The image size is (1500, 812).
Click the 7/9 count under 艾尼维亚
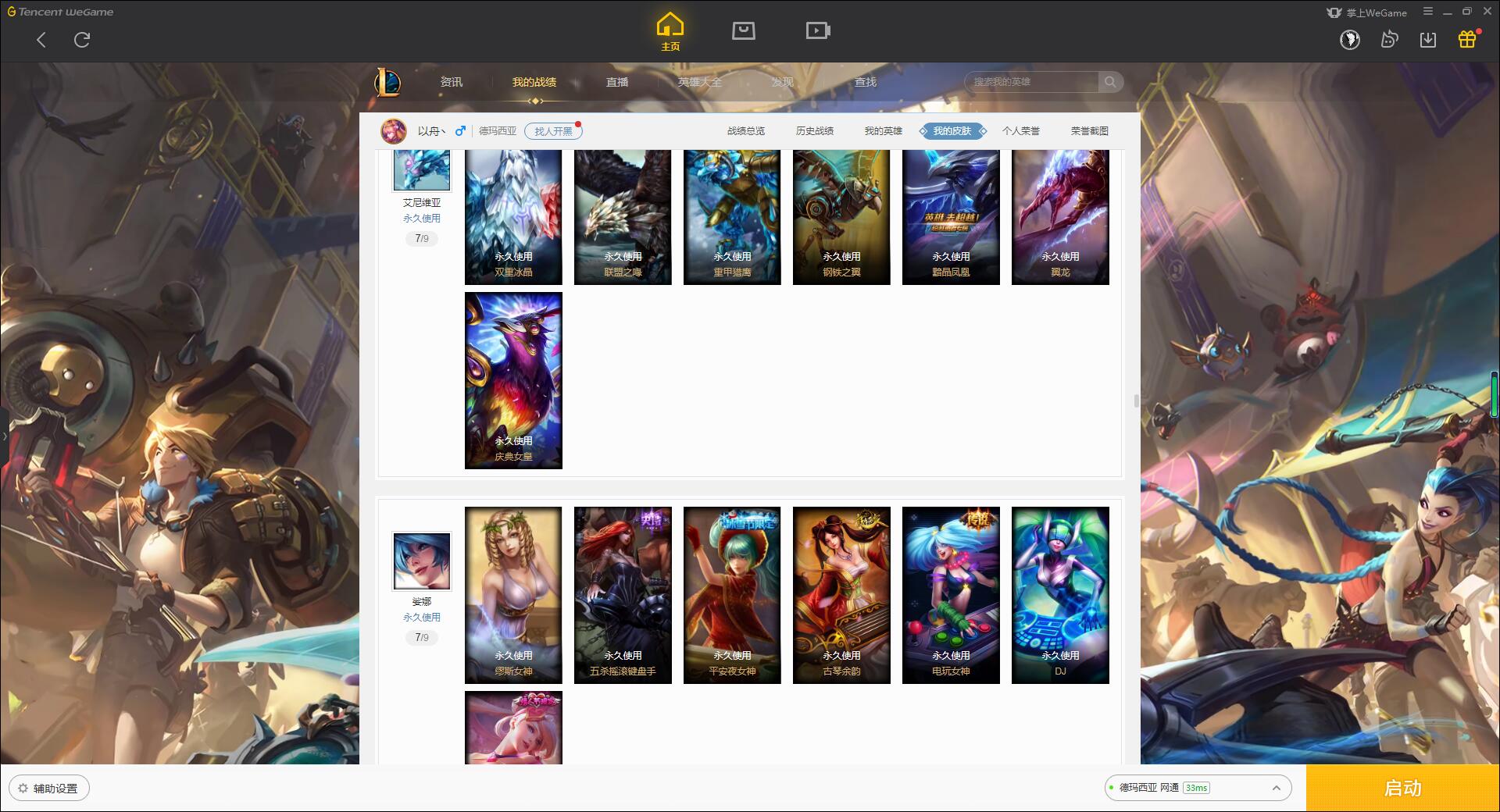coord(422,239)
